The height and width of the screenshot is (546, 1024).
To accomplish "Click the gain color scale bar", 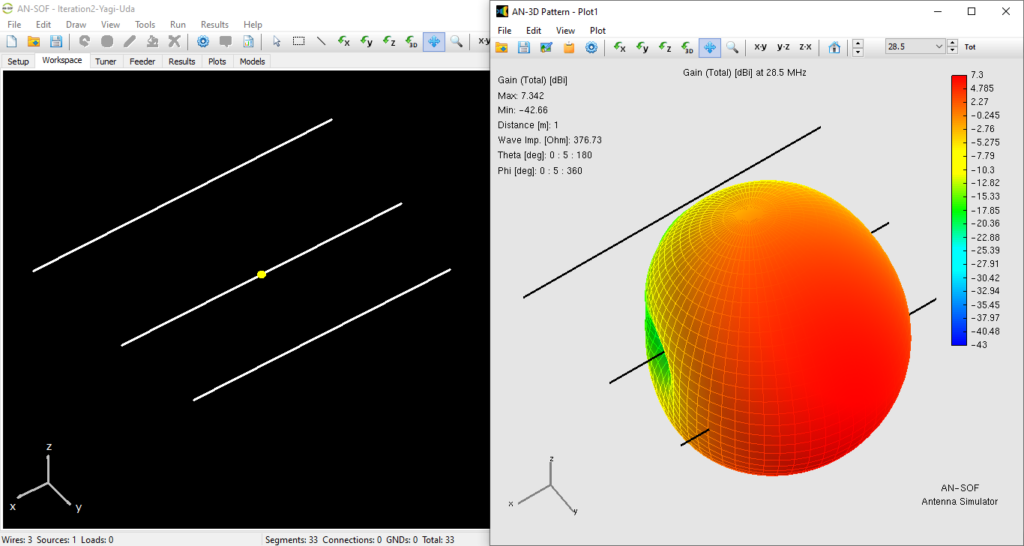I will pos(959,210).
